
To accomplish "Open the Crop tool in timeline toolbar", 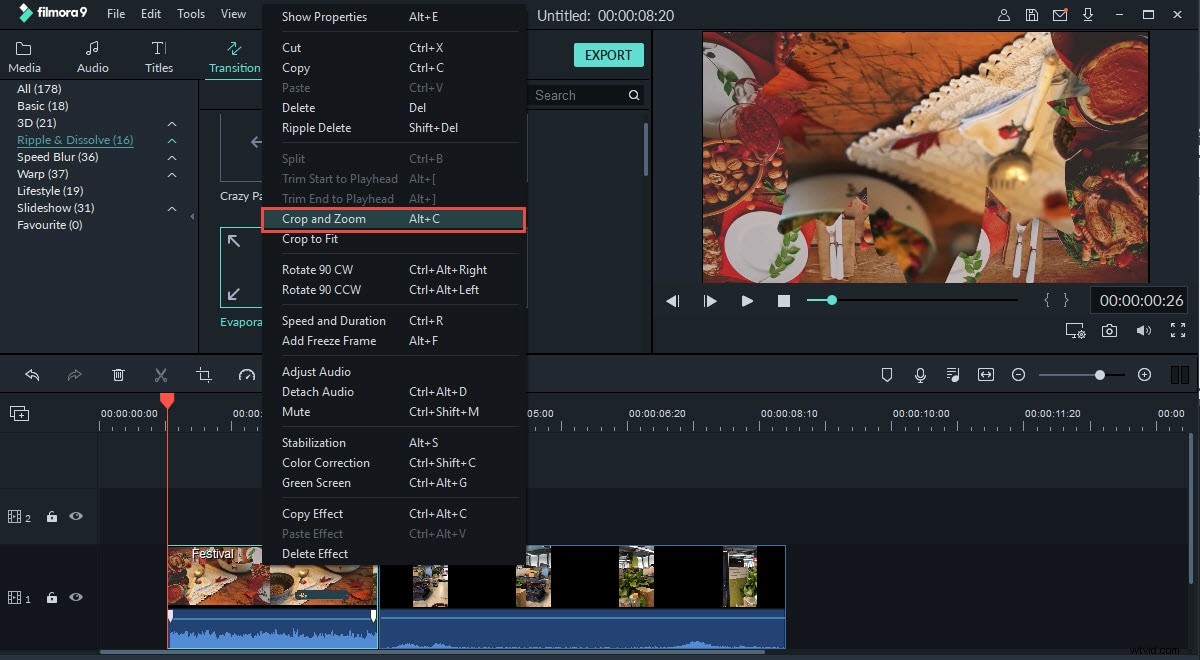I will coord(204,374).
